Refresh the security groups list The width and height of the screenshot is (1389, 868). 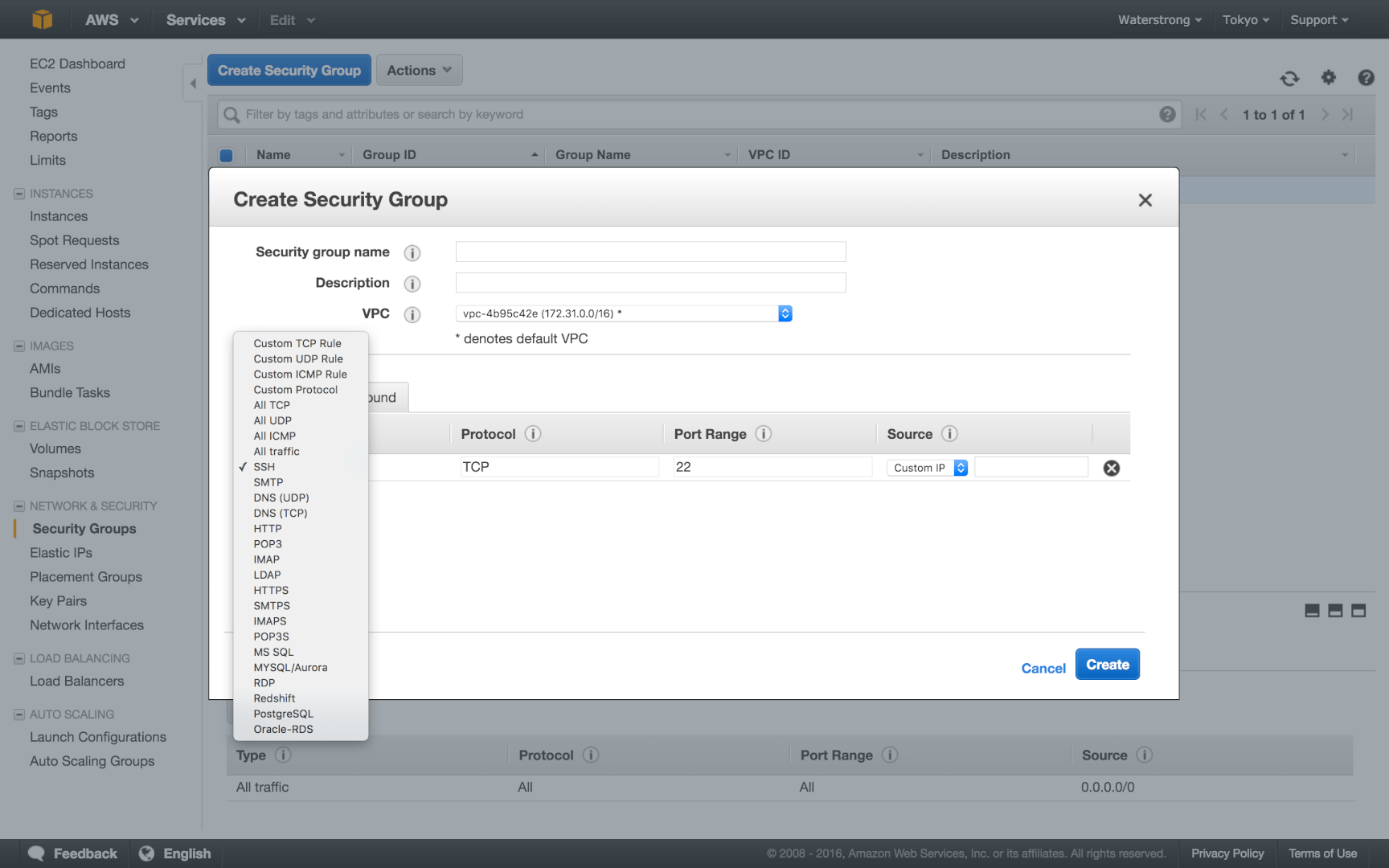point(1289,78)
